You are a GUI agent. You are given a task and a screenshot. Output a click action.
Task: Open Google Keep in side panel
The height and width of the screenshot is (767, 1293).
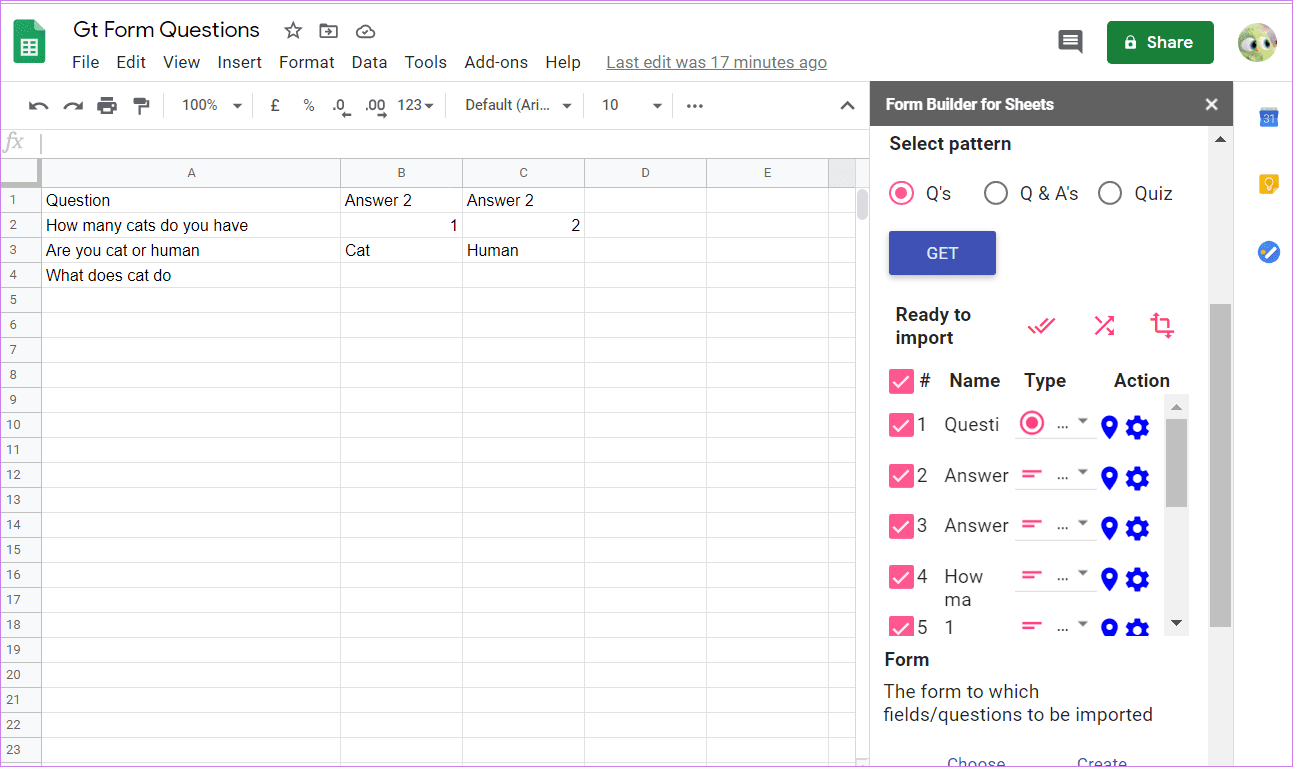point(1268,184)
